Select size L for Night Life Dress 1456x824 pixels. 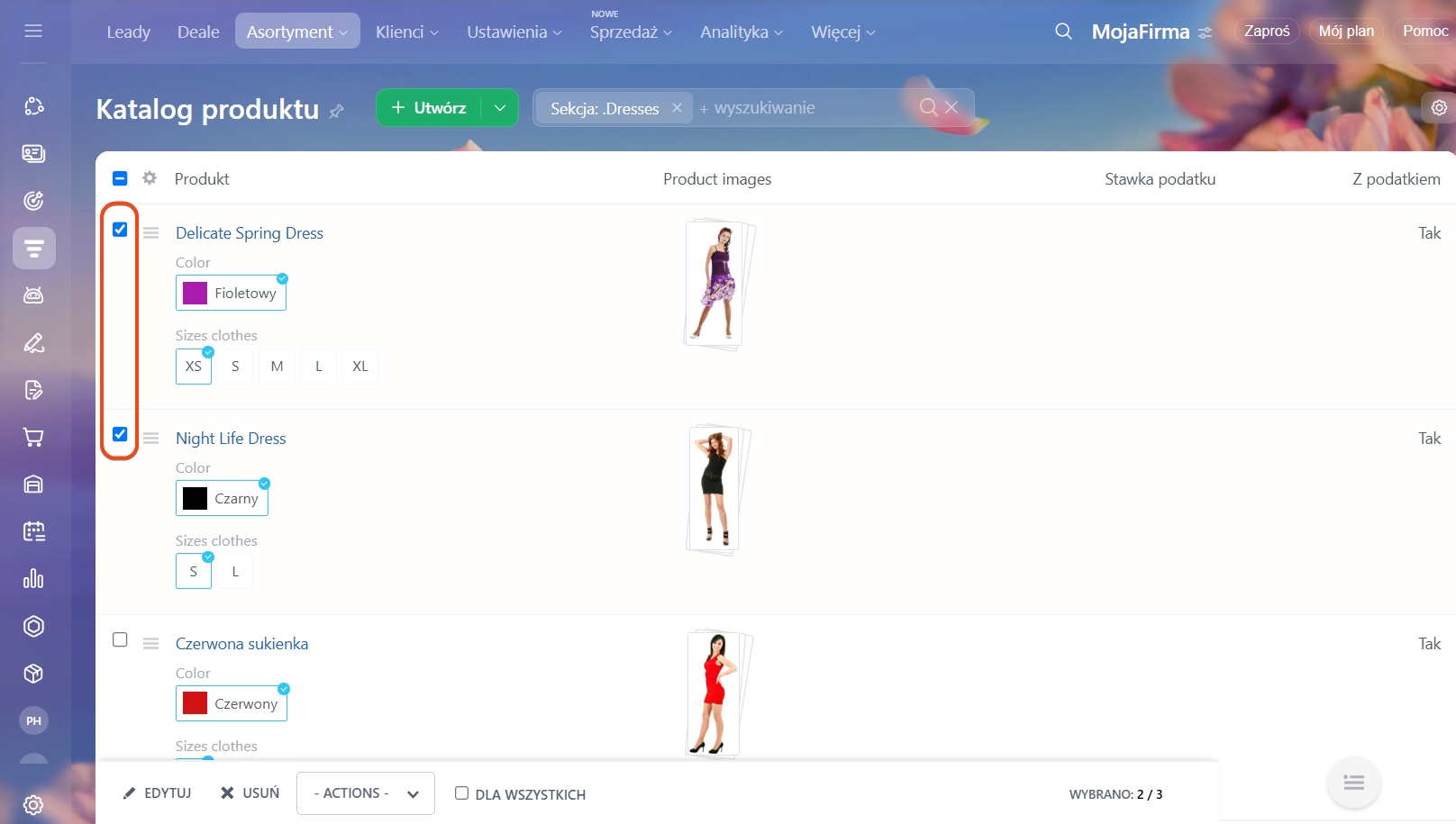235,572
